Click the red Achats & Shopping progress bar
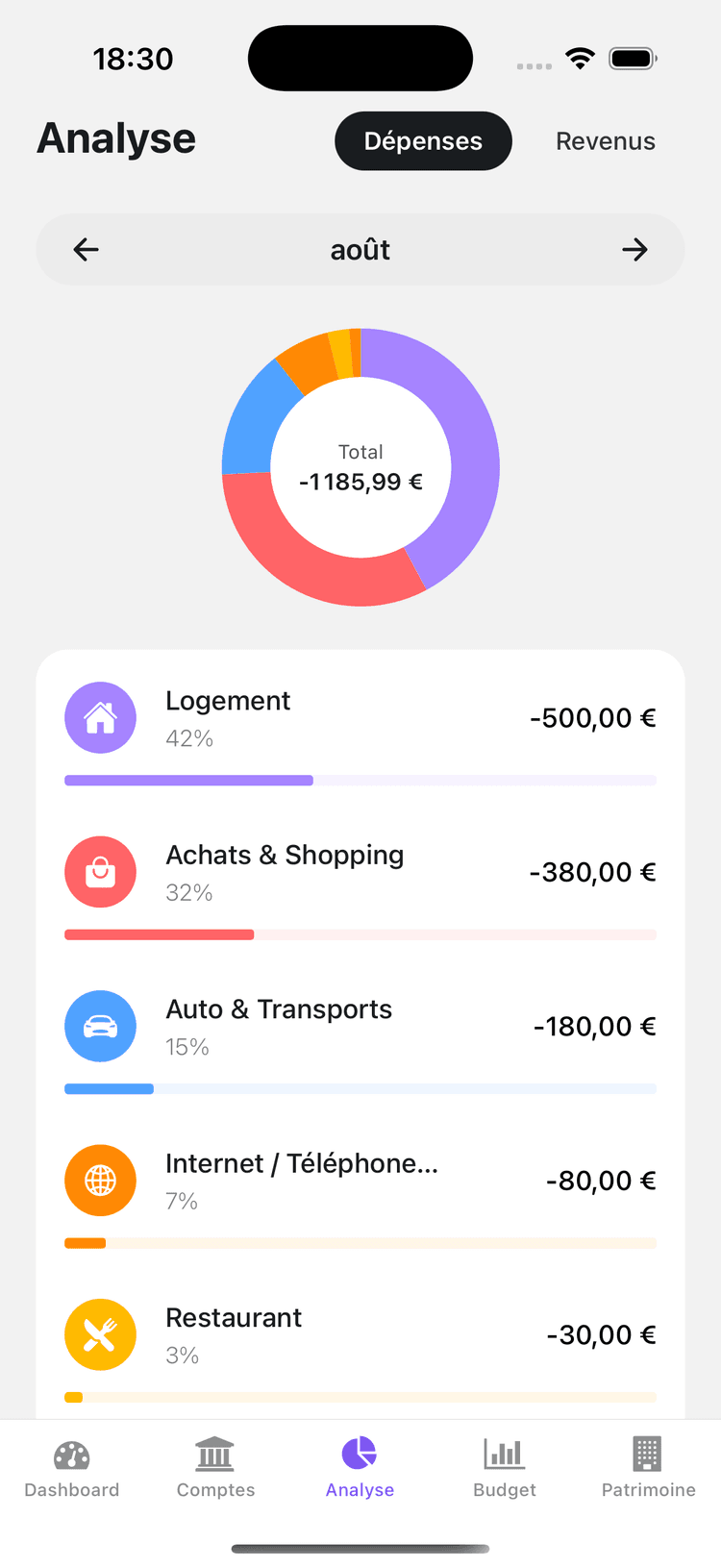 click(159, 934)
